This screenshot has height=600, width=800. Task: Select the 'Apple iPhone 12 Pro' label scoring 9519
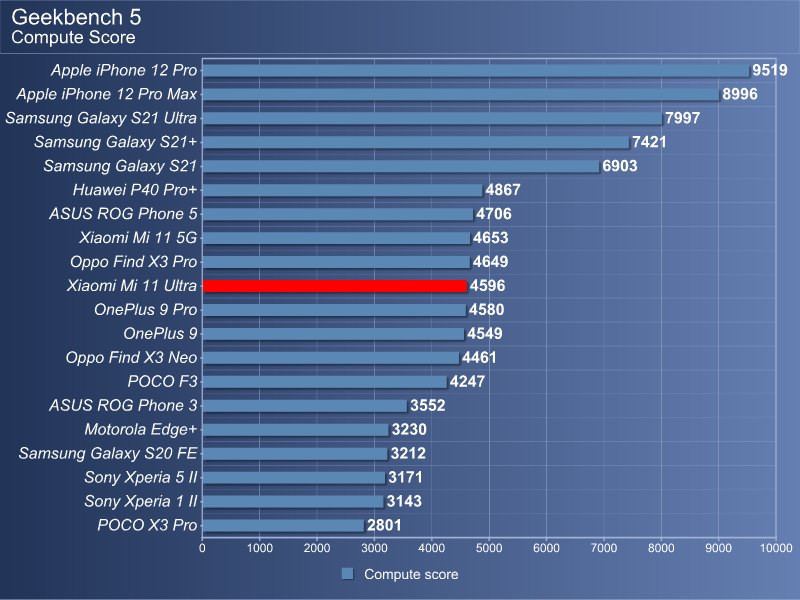click(x=124, y=70)
